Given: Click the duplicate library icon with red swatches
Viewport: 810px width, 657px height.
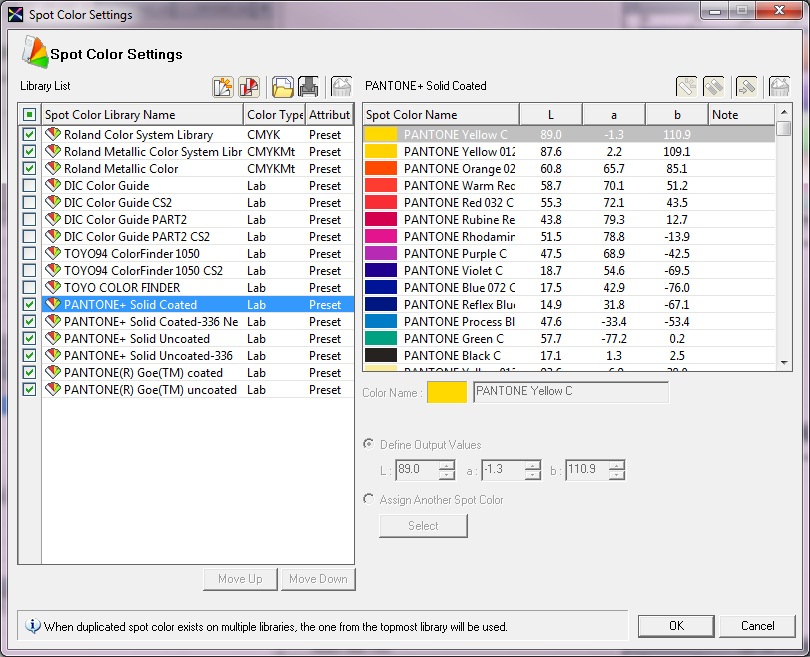Looking at the screenshot, I should [x=249, y=87].
